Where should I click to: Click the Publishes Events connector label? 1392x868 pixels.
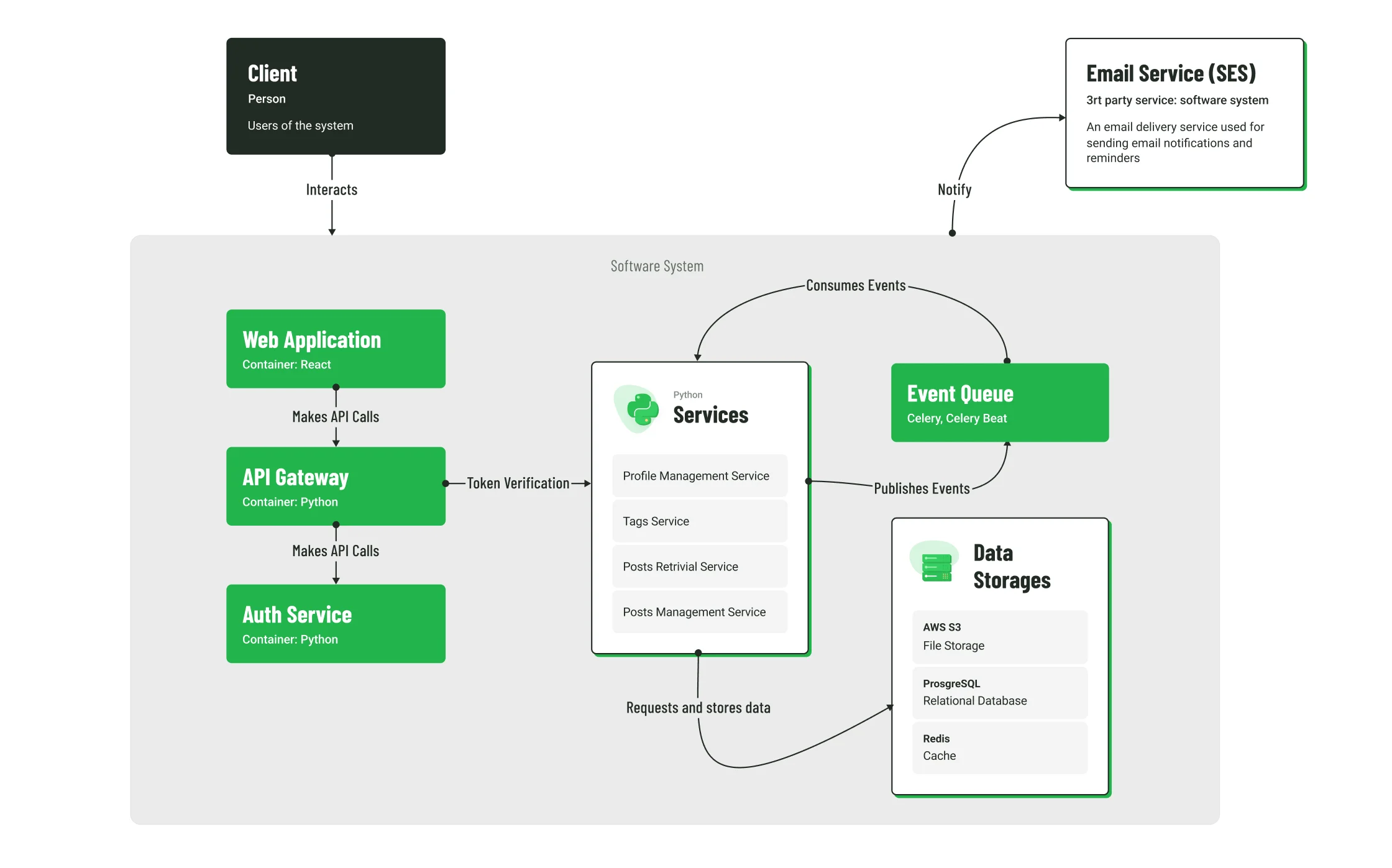922,489
